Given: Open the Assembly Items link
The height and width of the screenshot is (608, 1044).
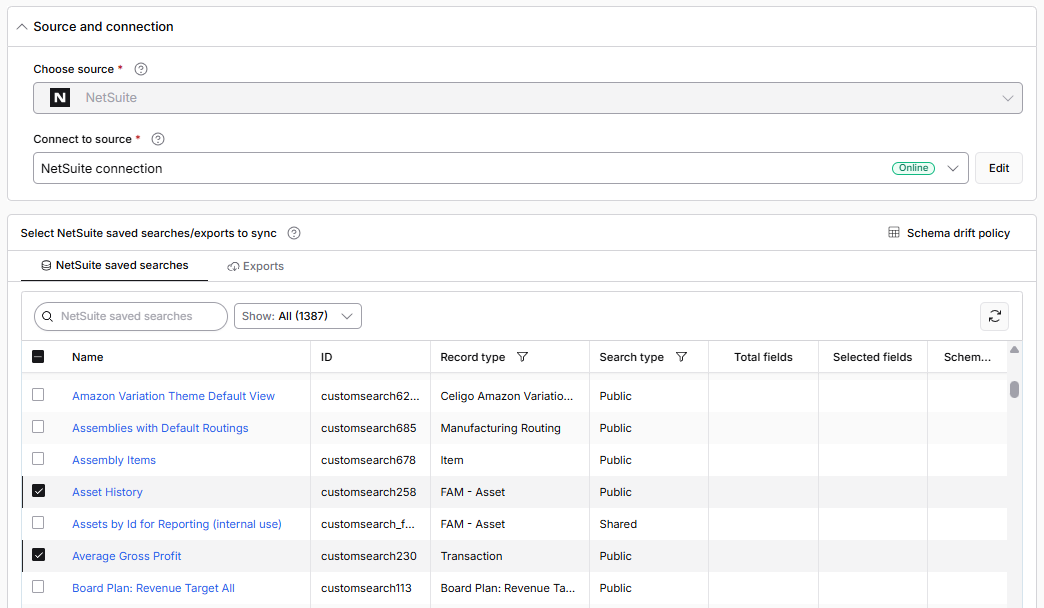Looking at the screenshot, I should coord(114,460).
